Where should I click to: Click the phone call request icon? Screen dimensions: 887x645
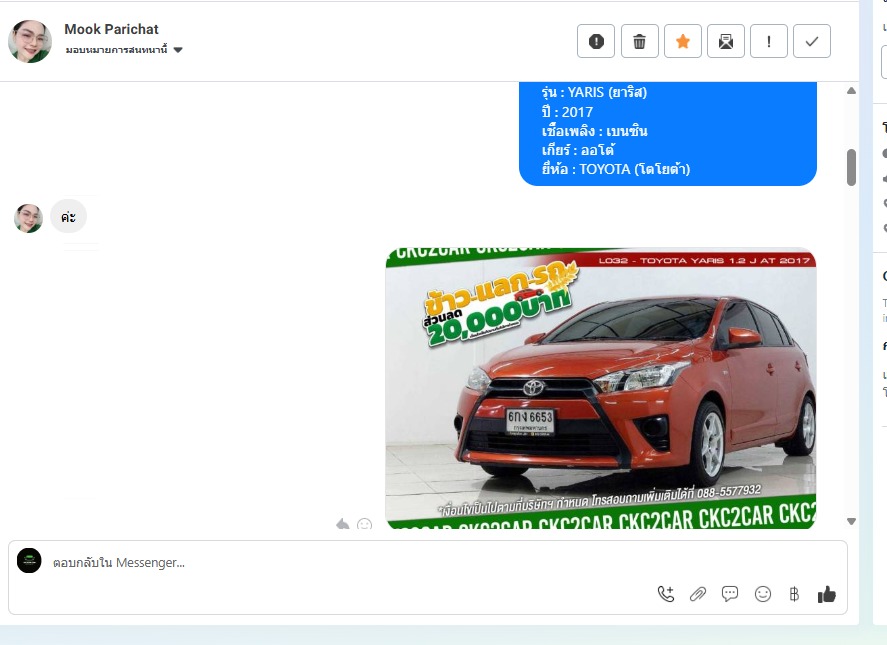coord(666,594)
